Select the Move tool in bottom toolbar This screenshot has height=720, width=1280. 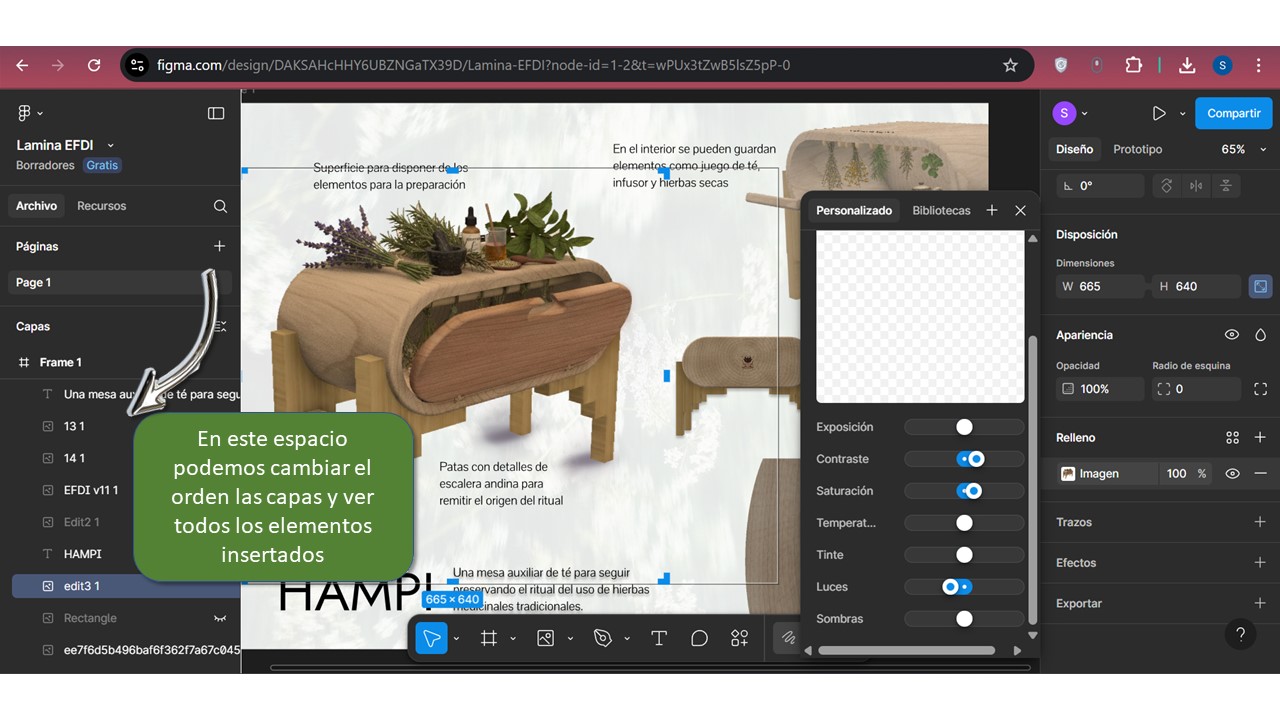tap(432, 638)
